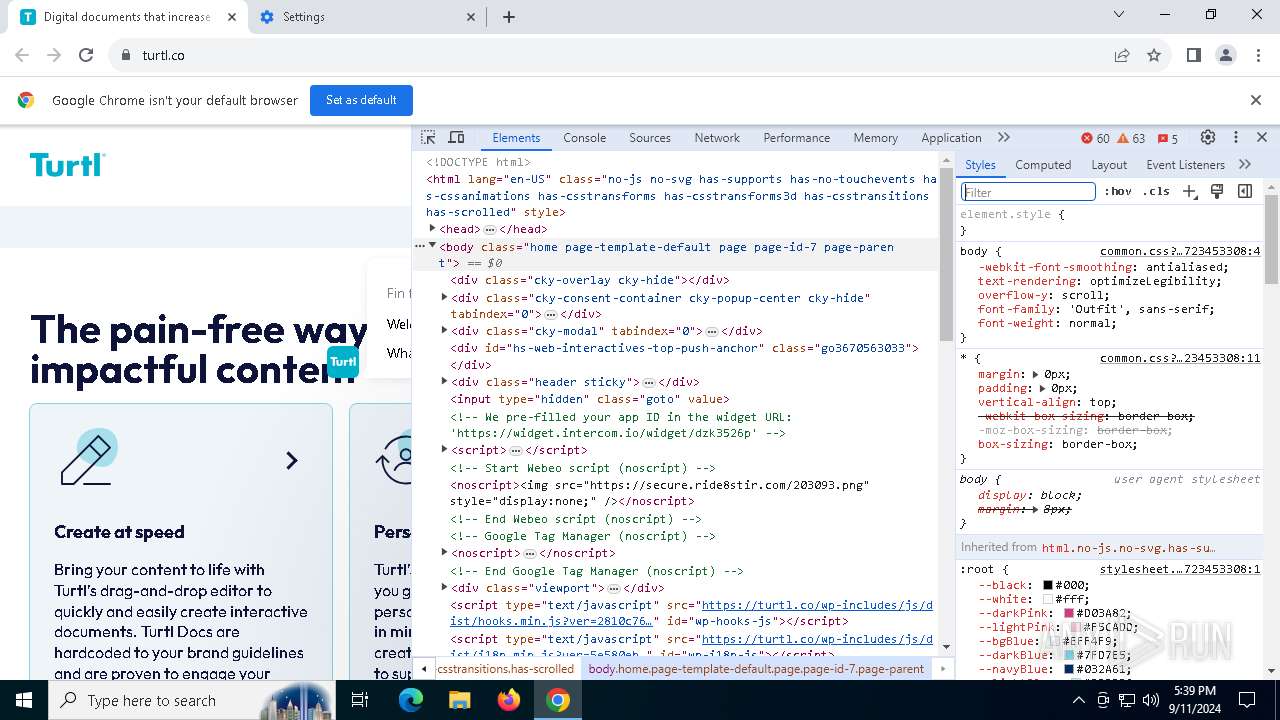Switch to the Settings tab
Image resolution: width=1280 pixels, height=720 pixels.
pyautogui.click(x=367, y=17)
